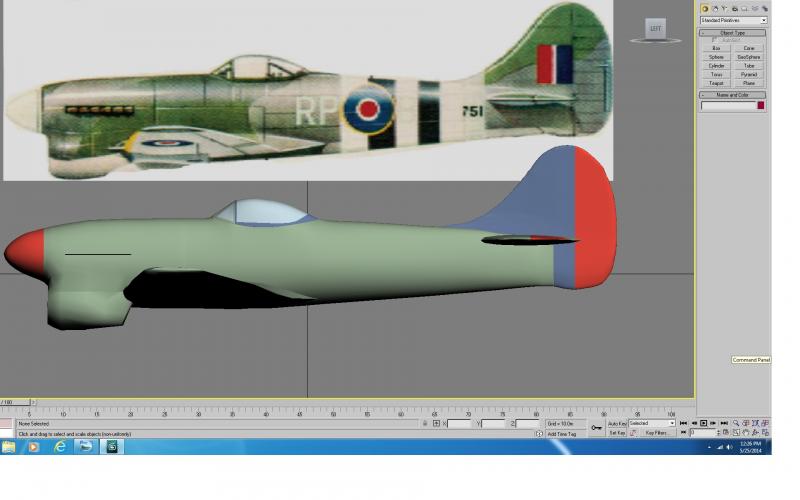Create a GeoSphere primitive
800x500 pixels.
[748, 57]
